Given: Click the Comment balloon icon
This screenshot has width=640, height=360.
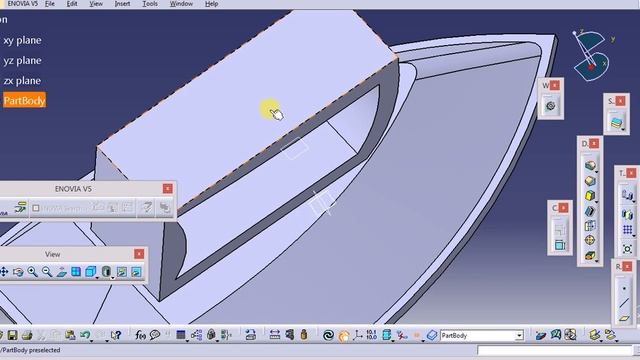Looking at the screenshot, I should click(155, 336).
